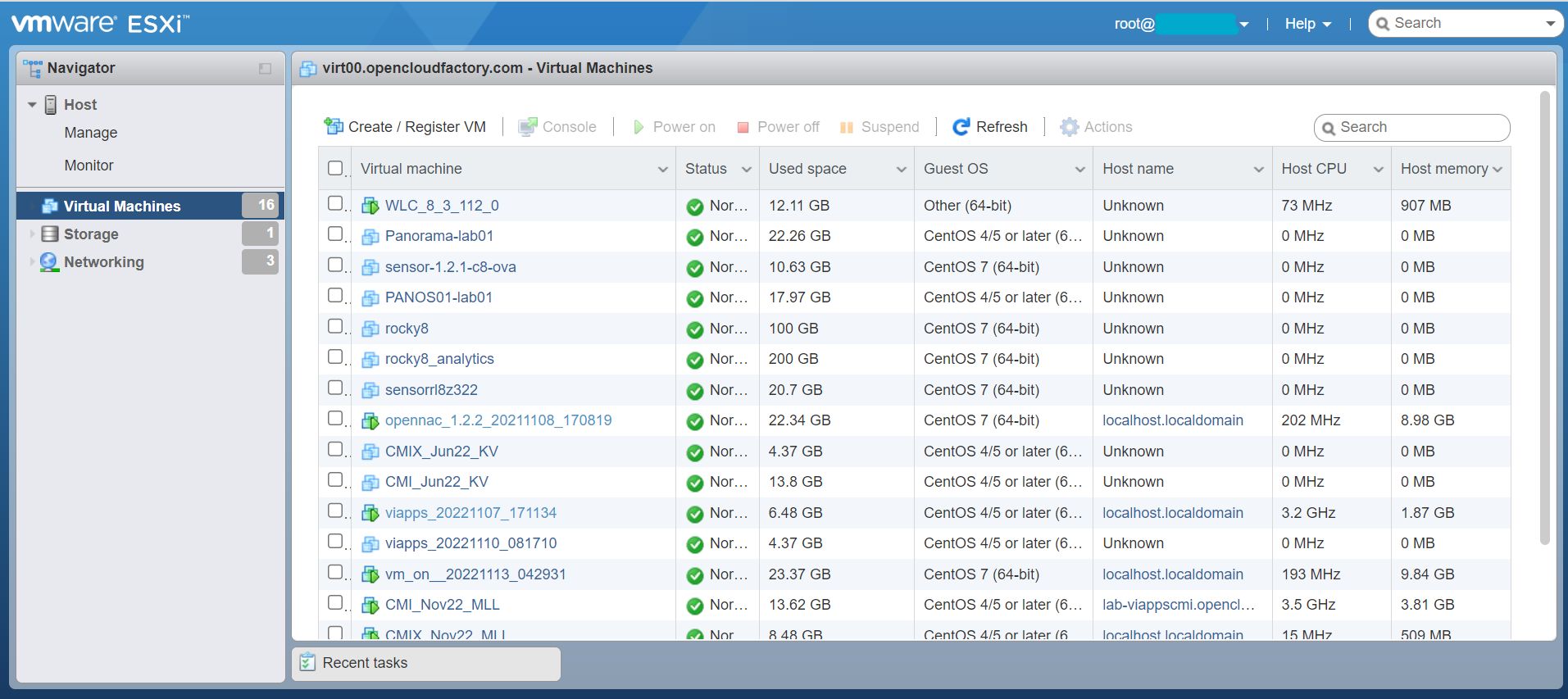The width and height of the screenshot is (1568, 699).
Task: Click the Storage datastore icon in Navigator
Action: pyautogui.click(x=50, y=234)
